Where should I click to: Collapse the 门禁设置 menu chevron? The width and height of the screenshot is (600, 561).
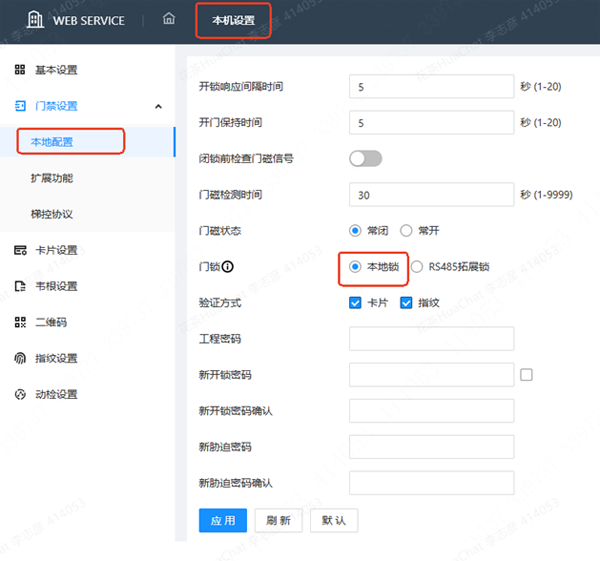(158, 106)
